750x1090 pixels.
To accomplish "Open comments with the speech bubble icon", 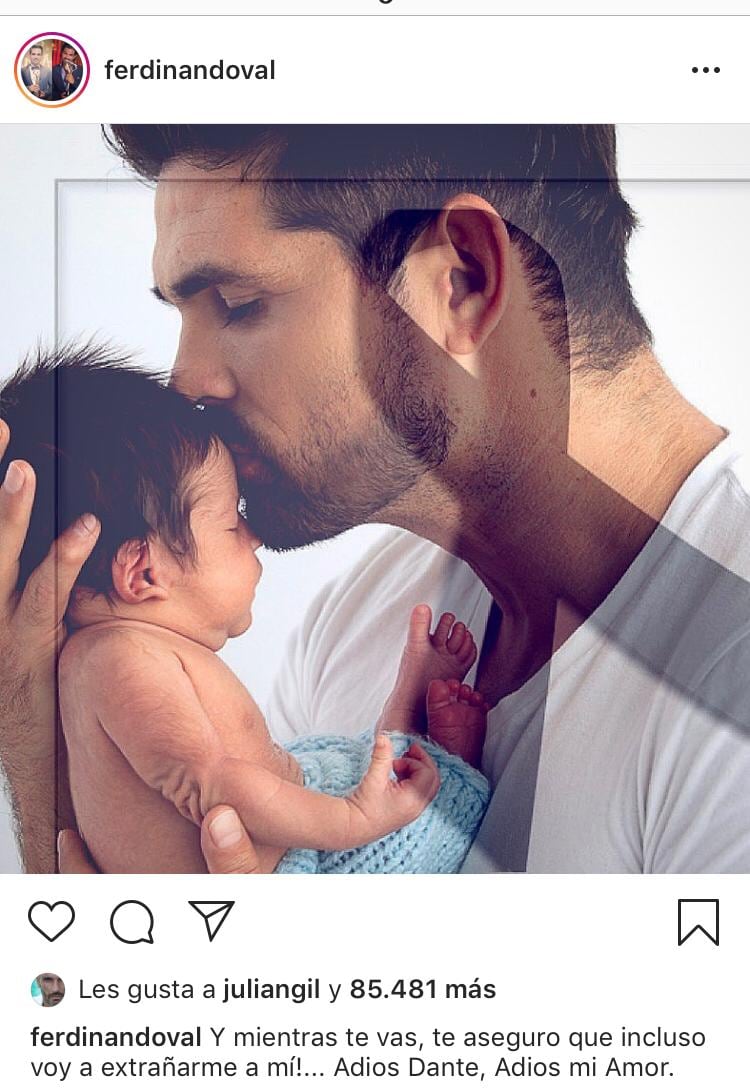I will 132,921.
